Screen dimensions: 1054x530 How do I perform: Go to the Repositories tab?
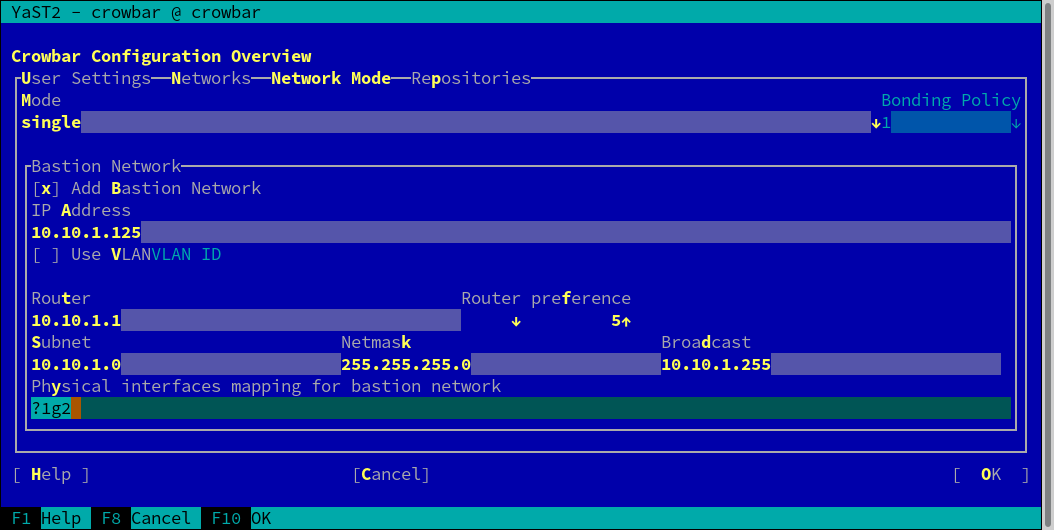[x=470, y=78]
